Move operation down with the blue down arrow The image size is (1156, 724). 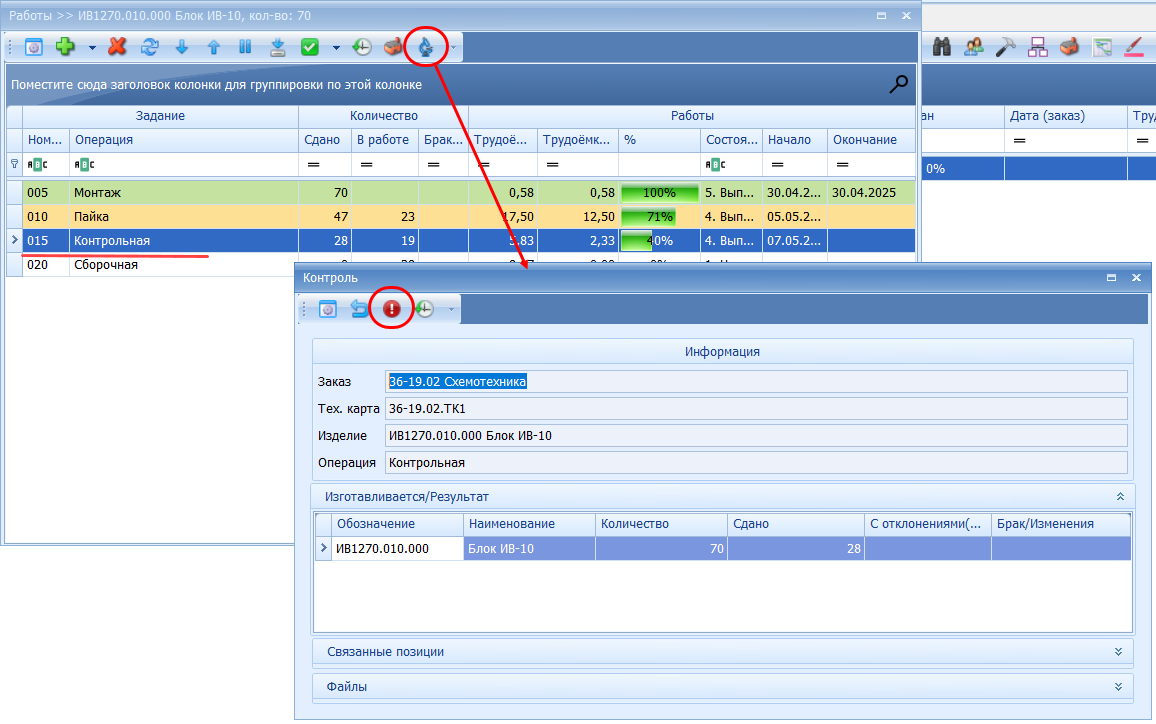click(181, 47)
